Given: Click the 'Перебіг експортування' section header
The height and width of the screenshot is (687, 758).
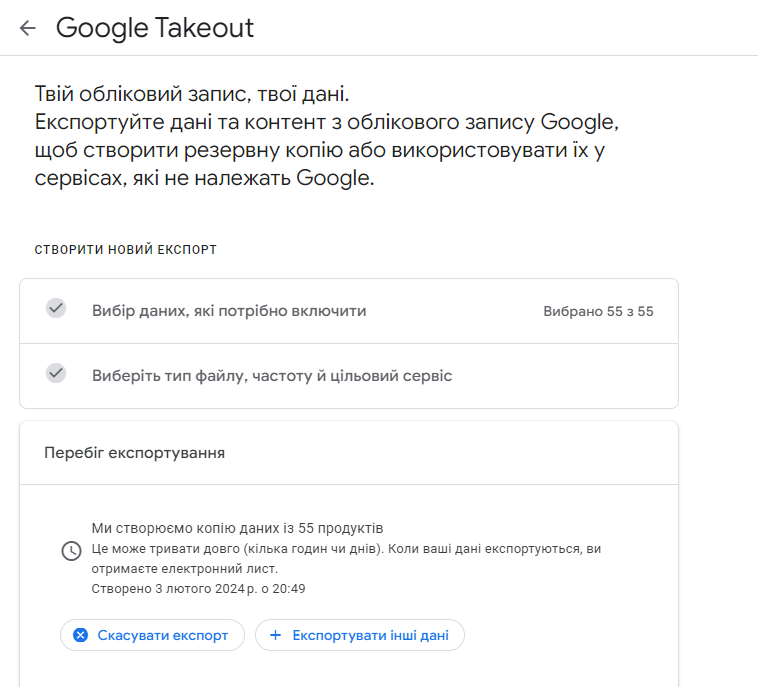Looking at the screenshot, I should 134,453.
